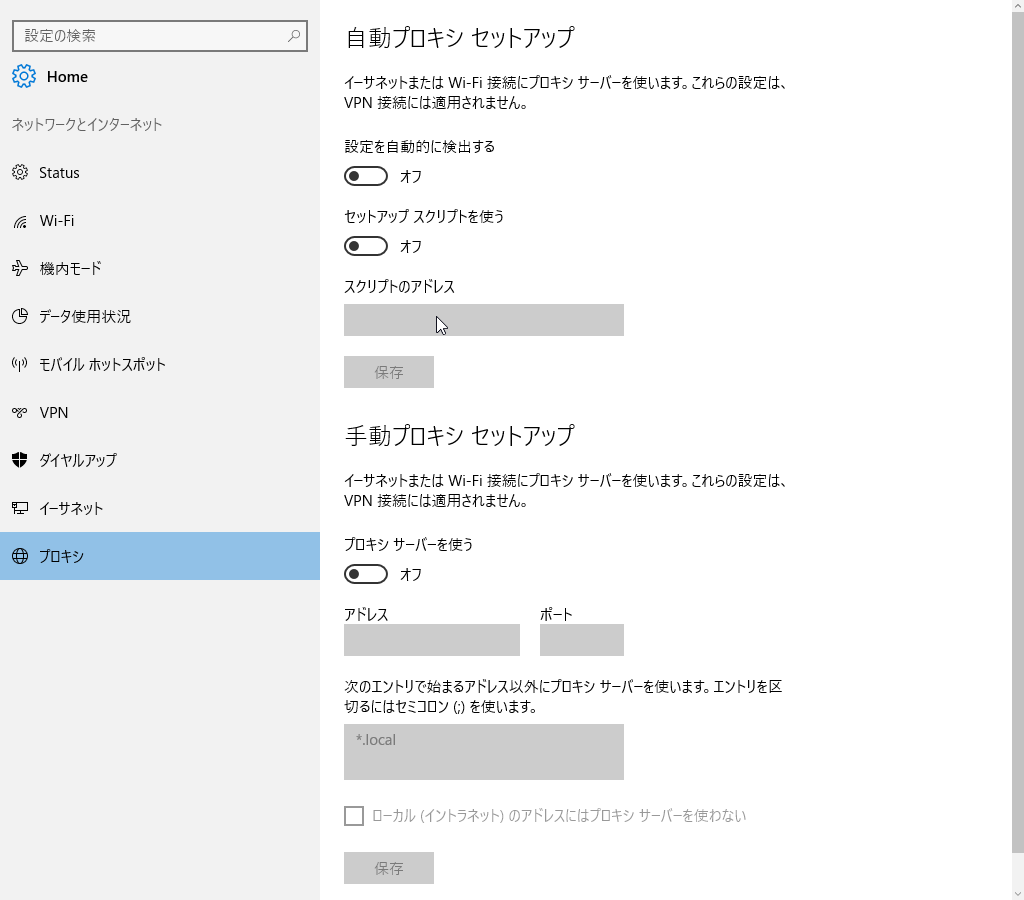Click the airplane icon for 機内モード
This screenshot has width=1024, height=900.
point(20,268)
